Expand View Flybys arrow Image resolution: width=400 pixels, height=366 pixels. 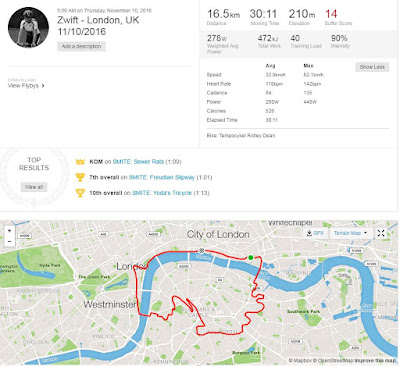point(43,86)
